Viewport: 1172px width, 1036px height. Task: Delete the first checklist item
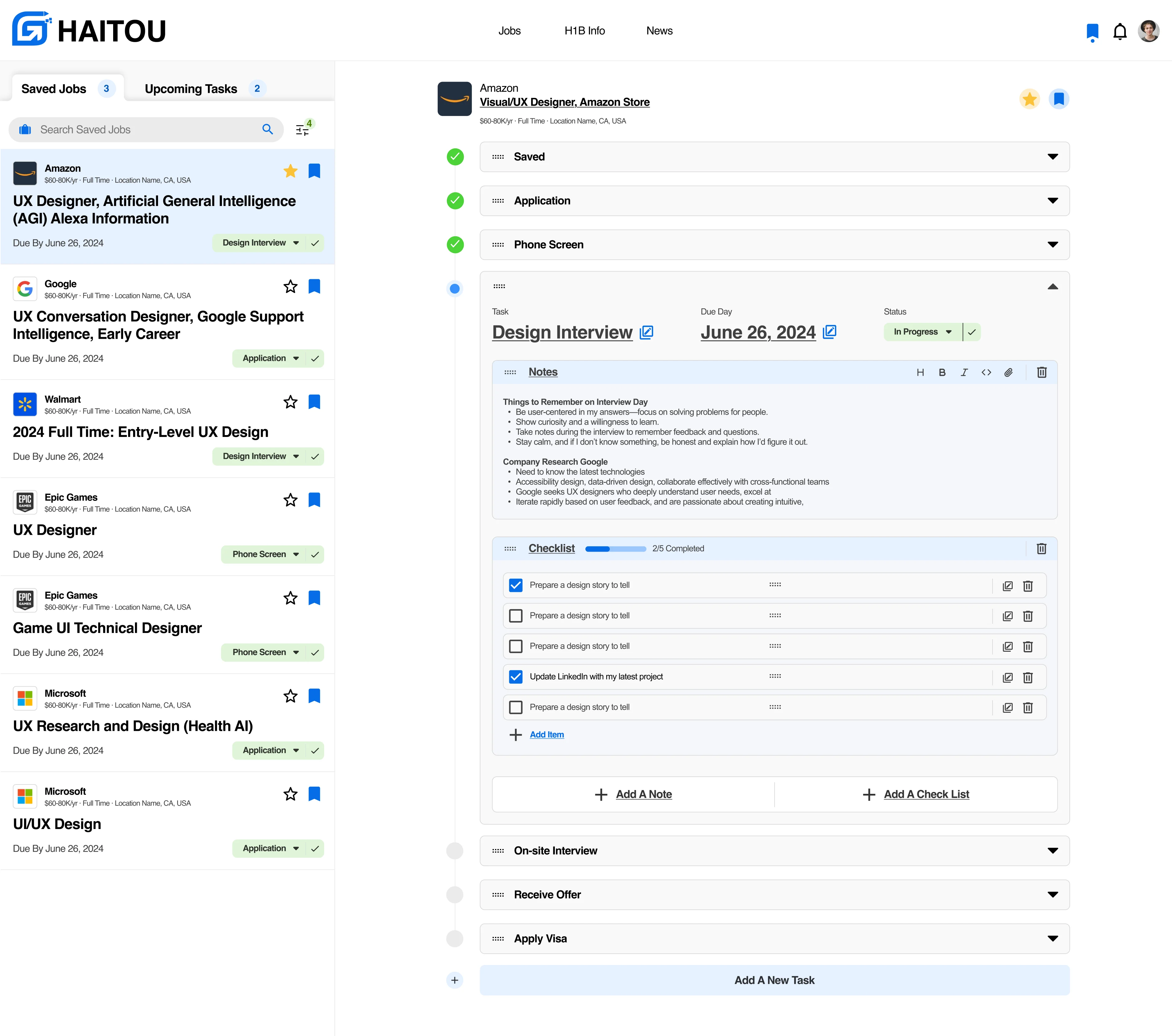[x=1028, y=586]
